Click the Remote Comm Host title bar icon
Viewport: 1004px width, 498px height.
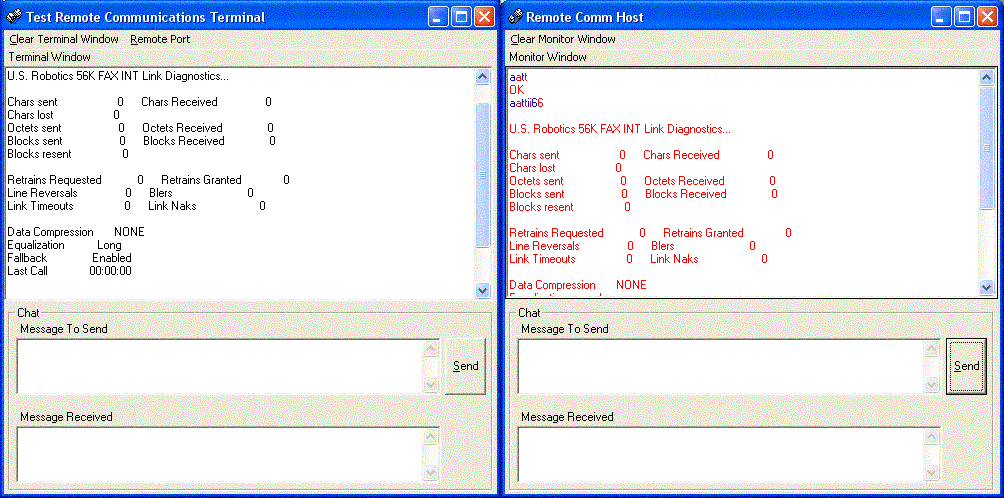(515, 17)
